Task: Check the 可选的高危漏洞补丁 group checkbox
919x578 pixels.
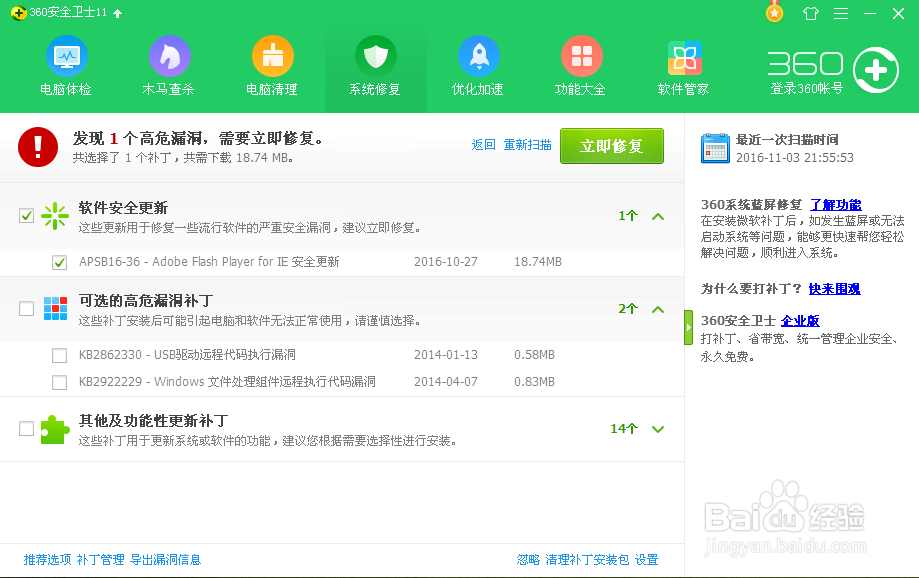Action: coord(26,308)
